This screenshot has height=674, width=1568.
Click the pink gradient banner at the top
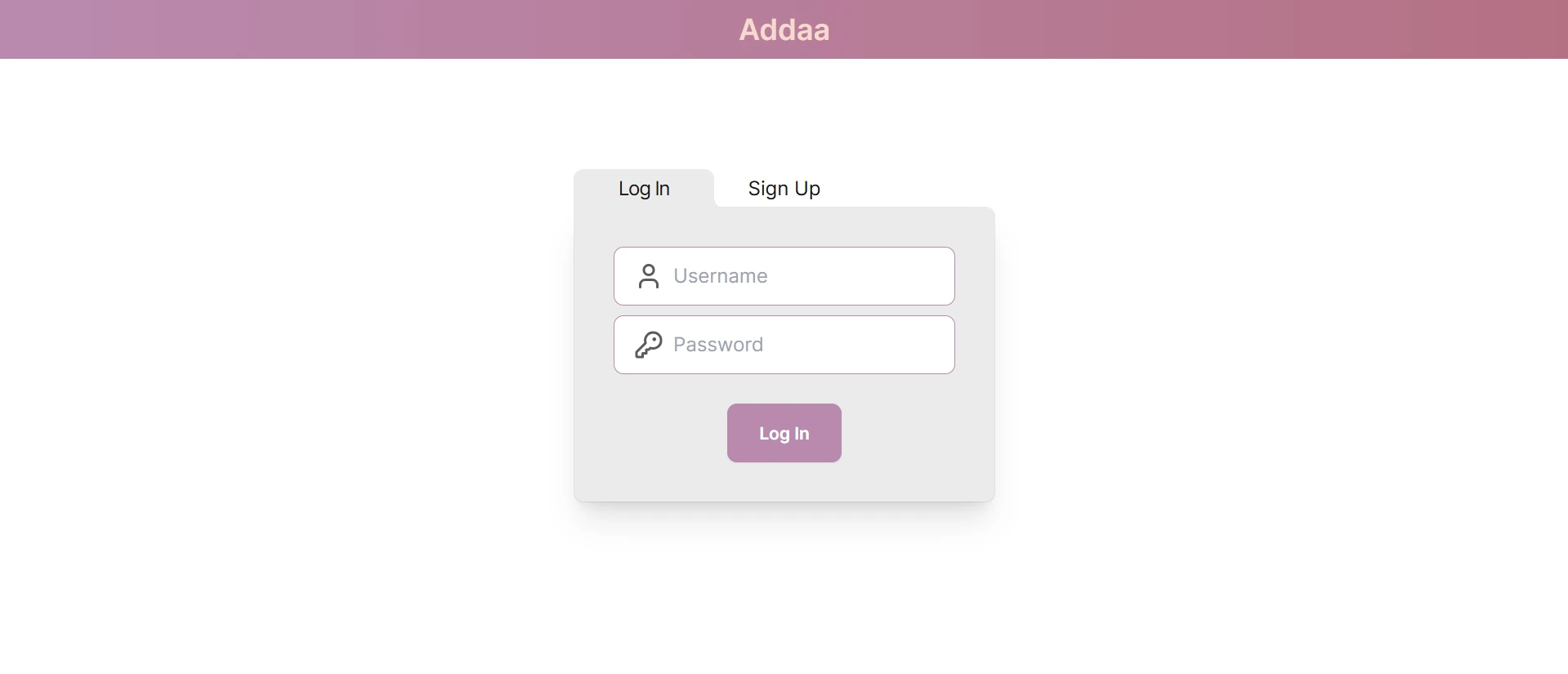(x=327, y=29)
